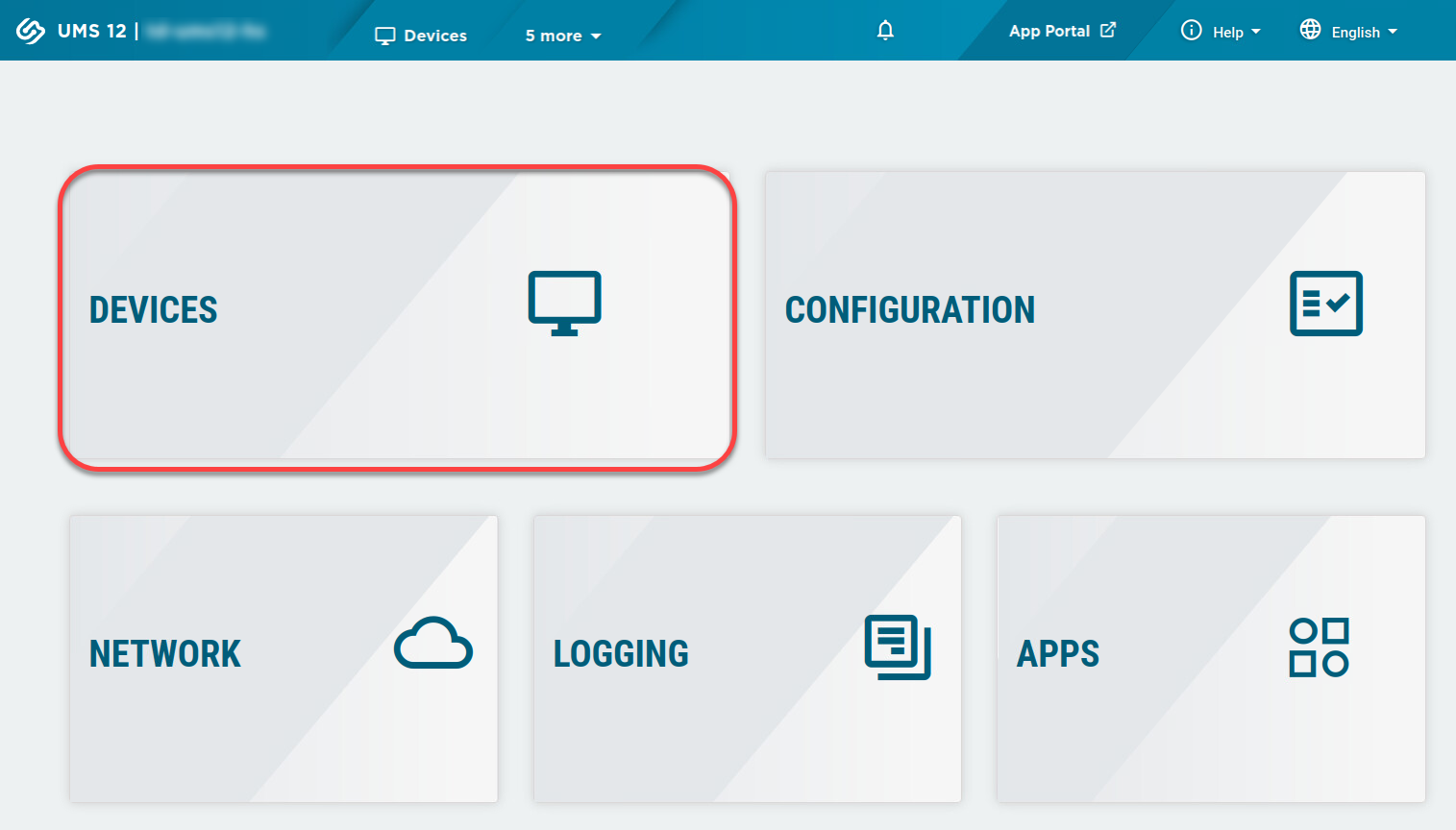Click the checklist icon in the Configuration tile

pos(1325,304)
